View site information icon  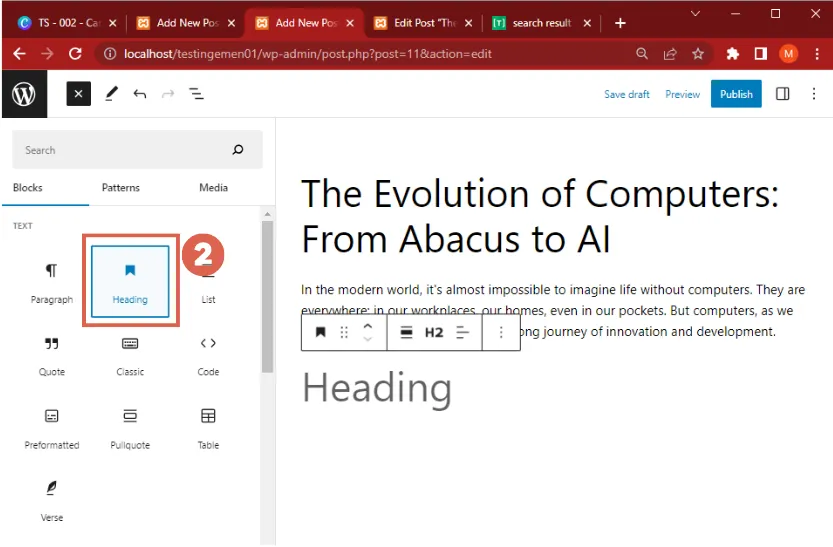[110, 54]
